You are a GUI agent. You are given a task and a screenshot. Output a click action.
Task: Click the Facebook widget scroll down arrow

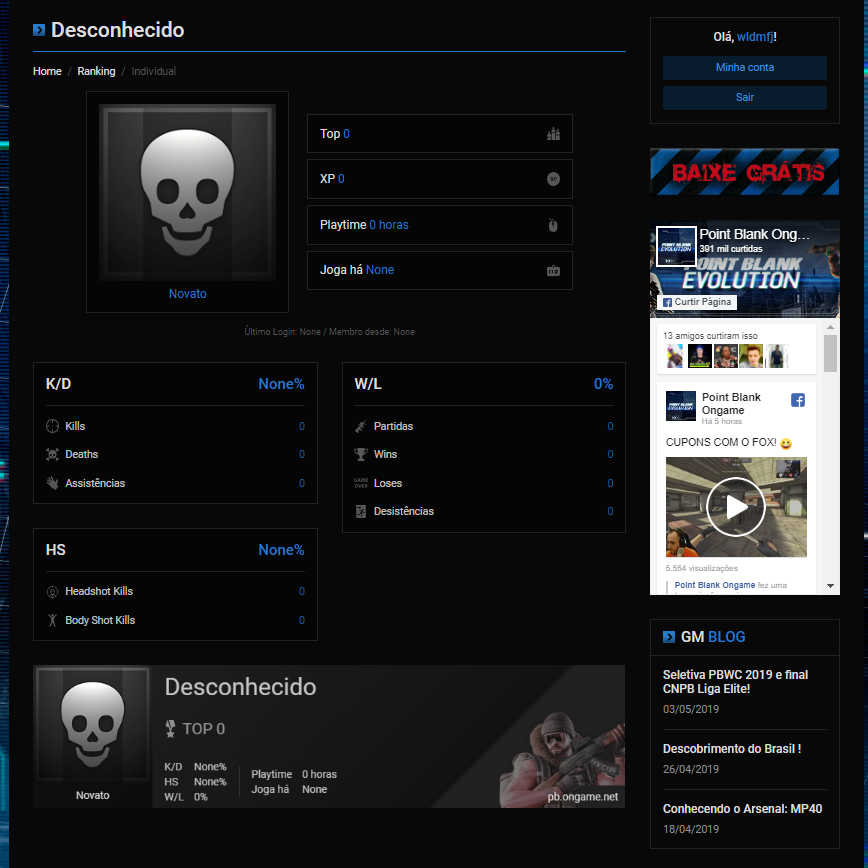click(830, 586)
